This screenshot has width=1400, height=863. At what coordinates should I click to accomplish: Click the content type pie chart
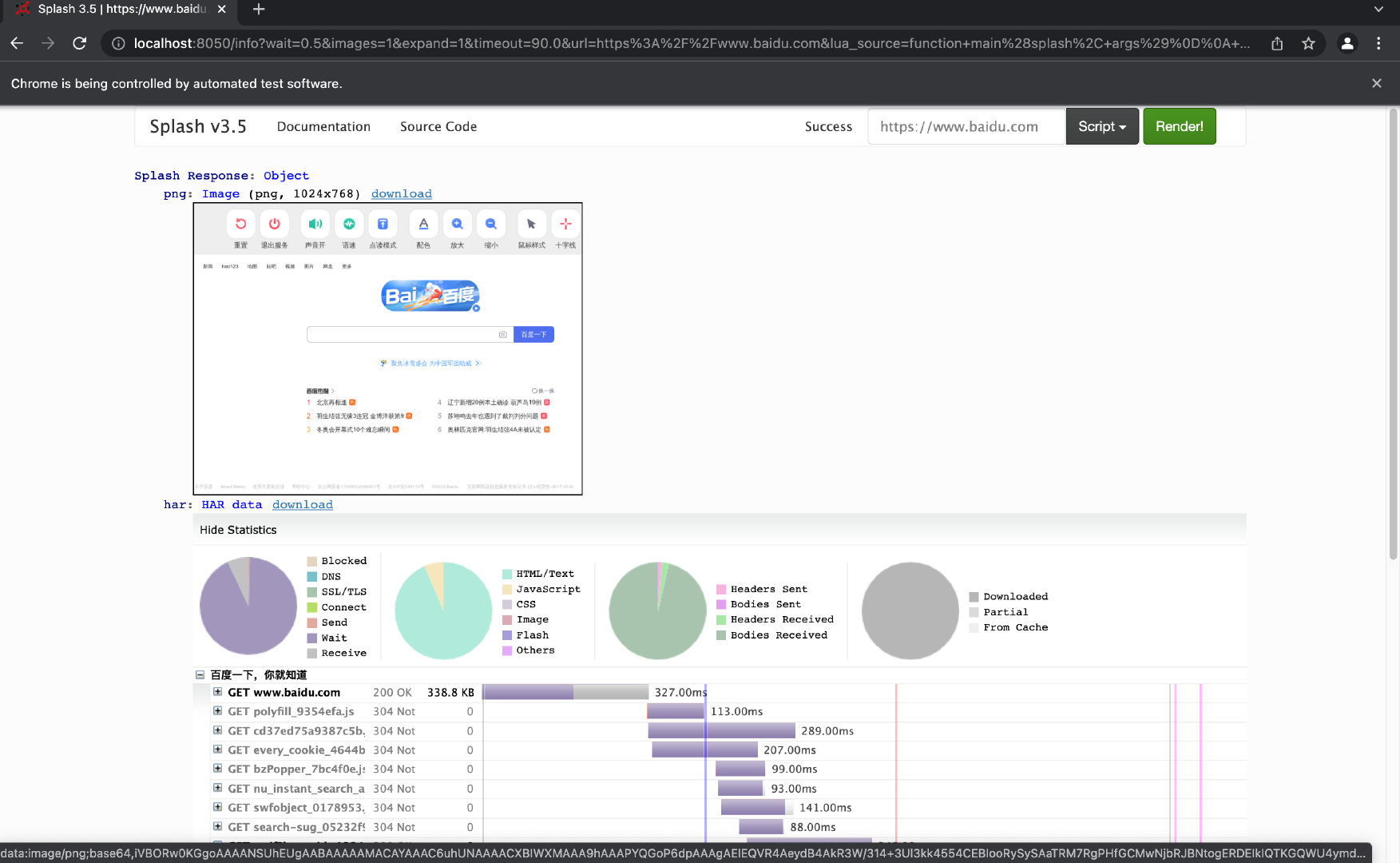(443, 610)
